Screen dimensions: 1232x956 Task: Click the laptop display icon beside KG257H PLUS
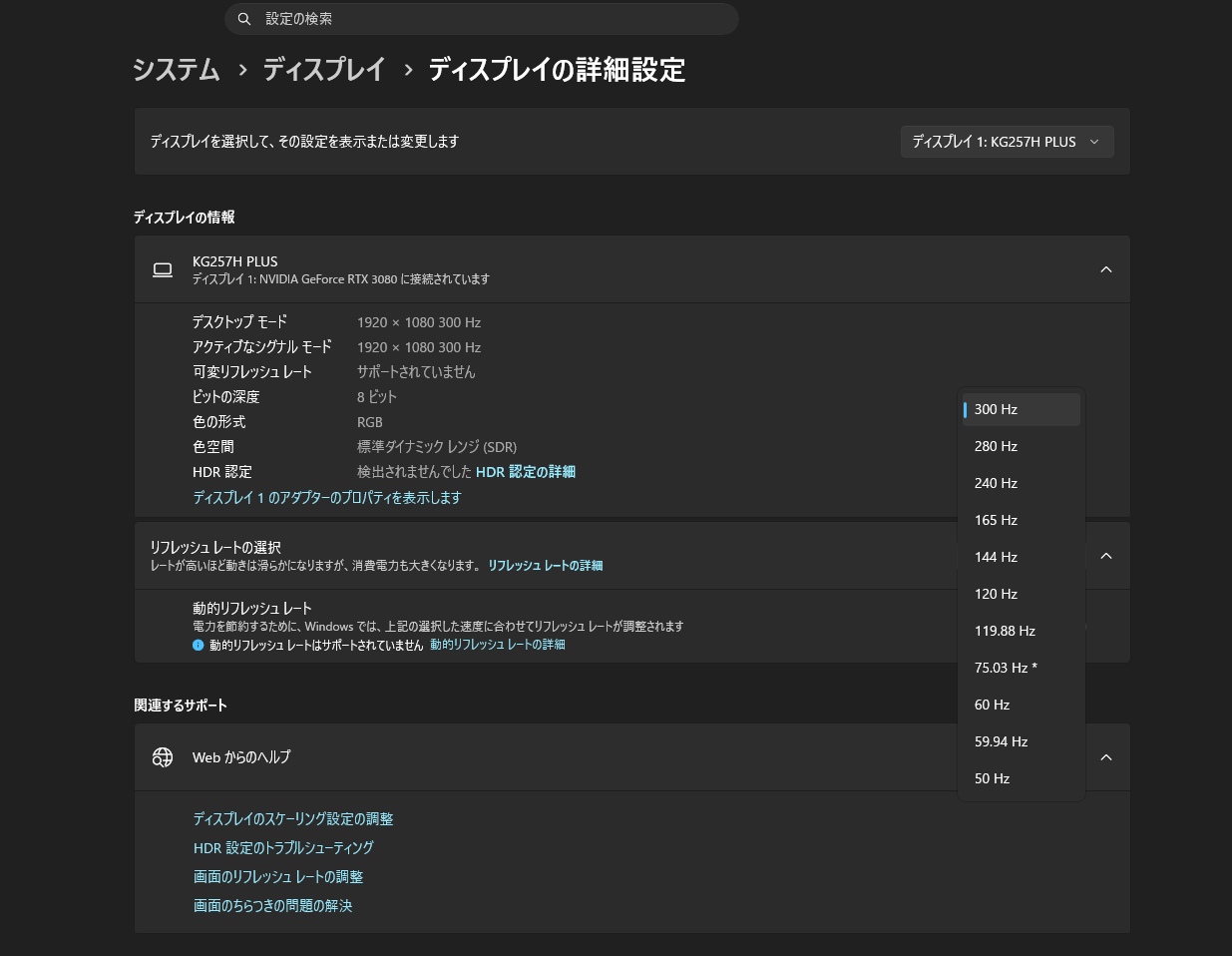coord(163,269)
